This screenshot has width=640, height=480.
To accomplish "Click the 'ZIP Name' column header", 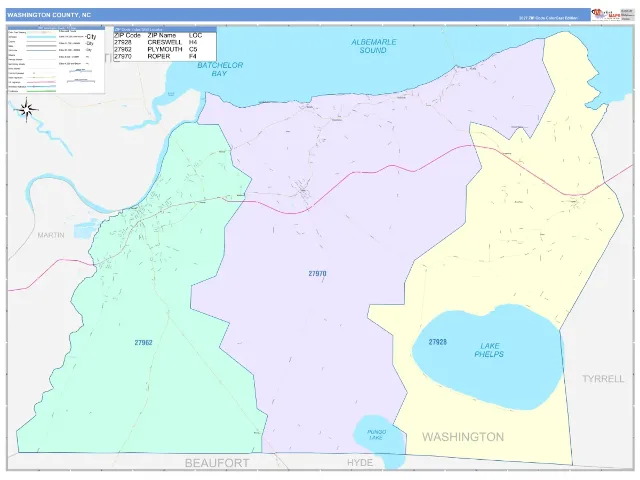I will [x=162, y=36].
